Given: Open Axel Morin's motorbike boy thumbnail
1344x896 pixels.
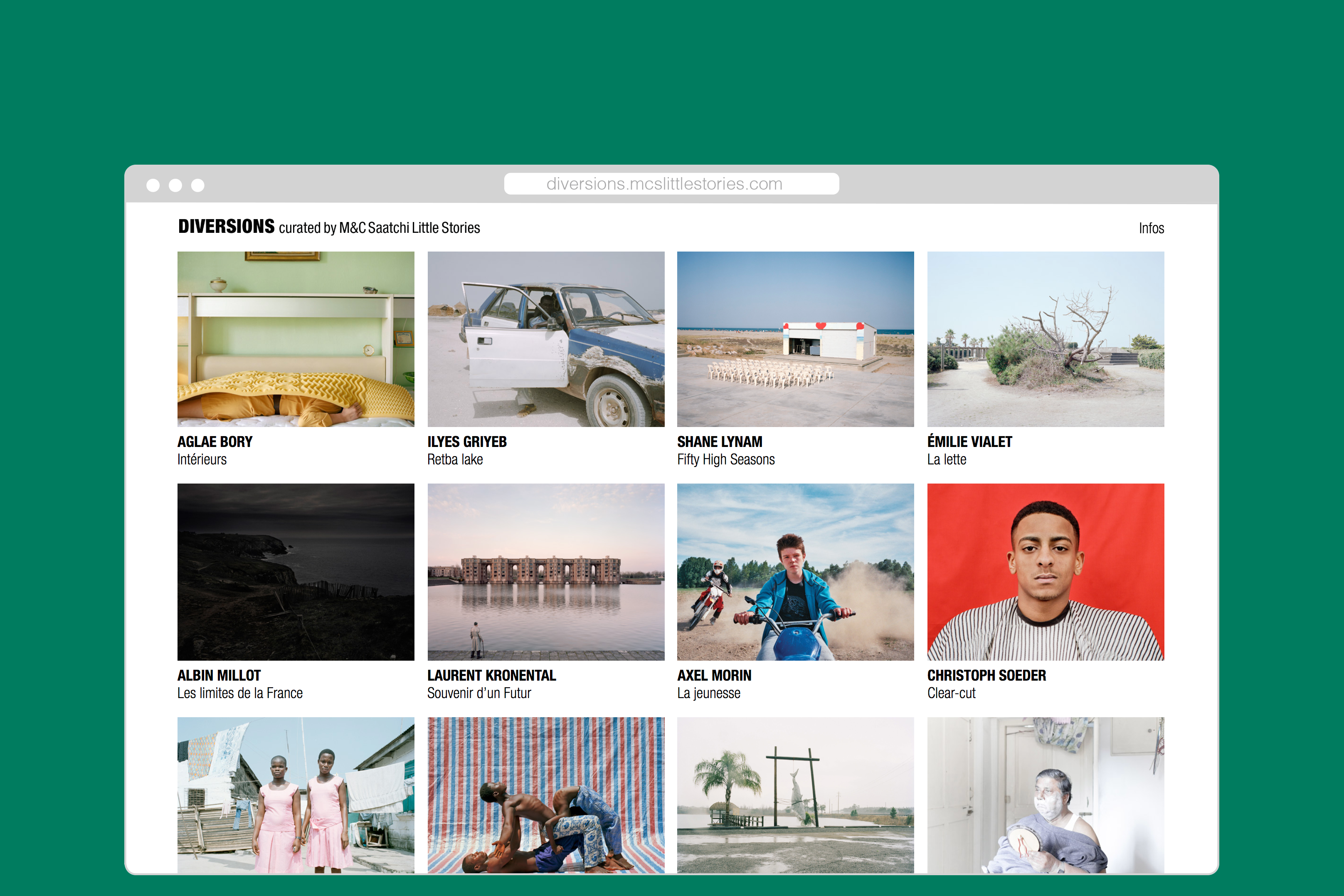Looking at the screenshot, I should pos(795,571).
